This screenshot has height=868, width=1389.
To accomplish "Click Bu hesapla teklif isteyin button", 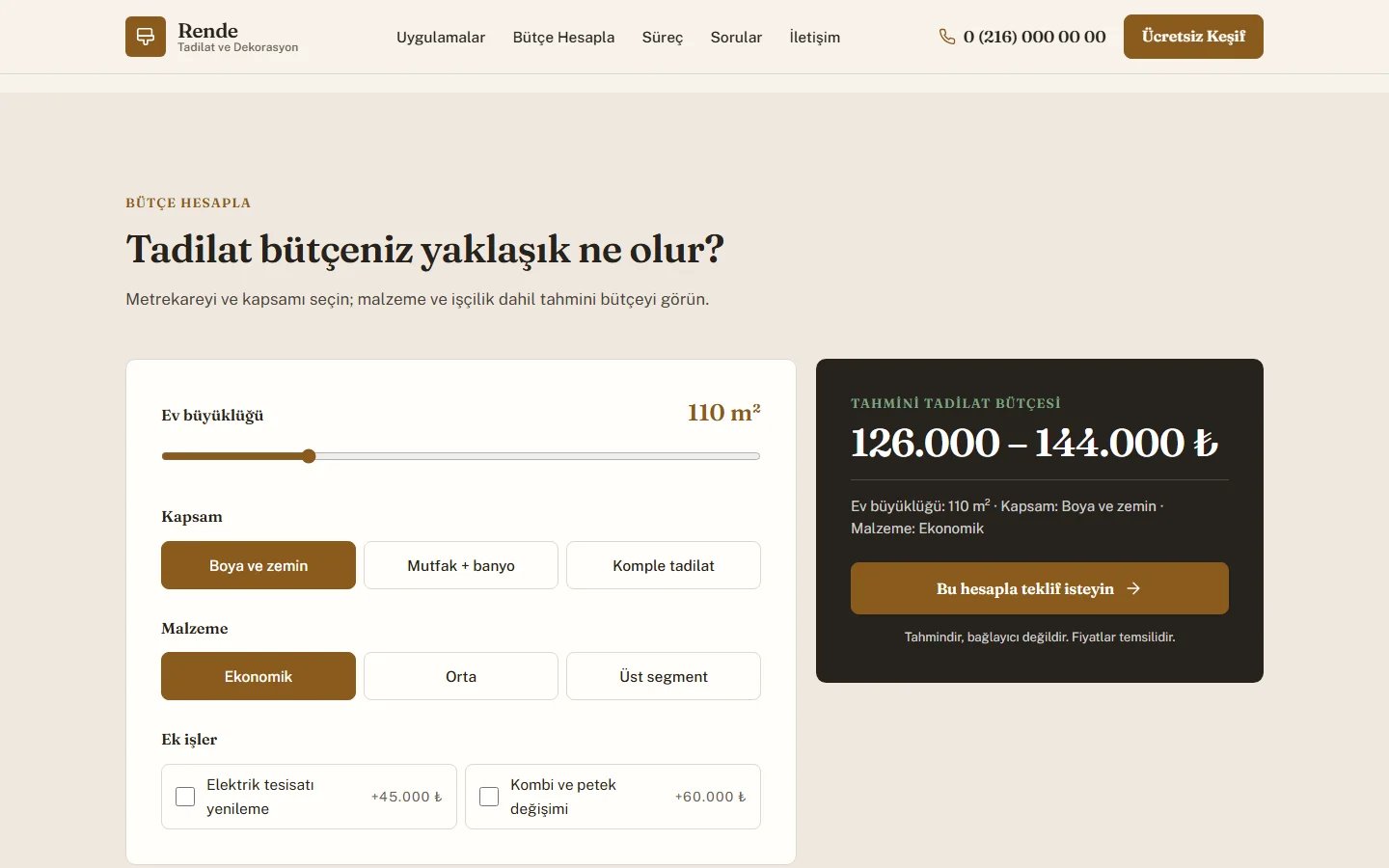I will pyautogui.click(x=1040, y=588).
